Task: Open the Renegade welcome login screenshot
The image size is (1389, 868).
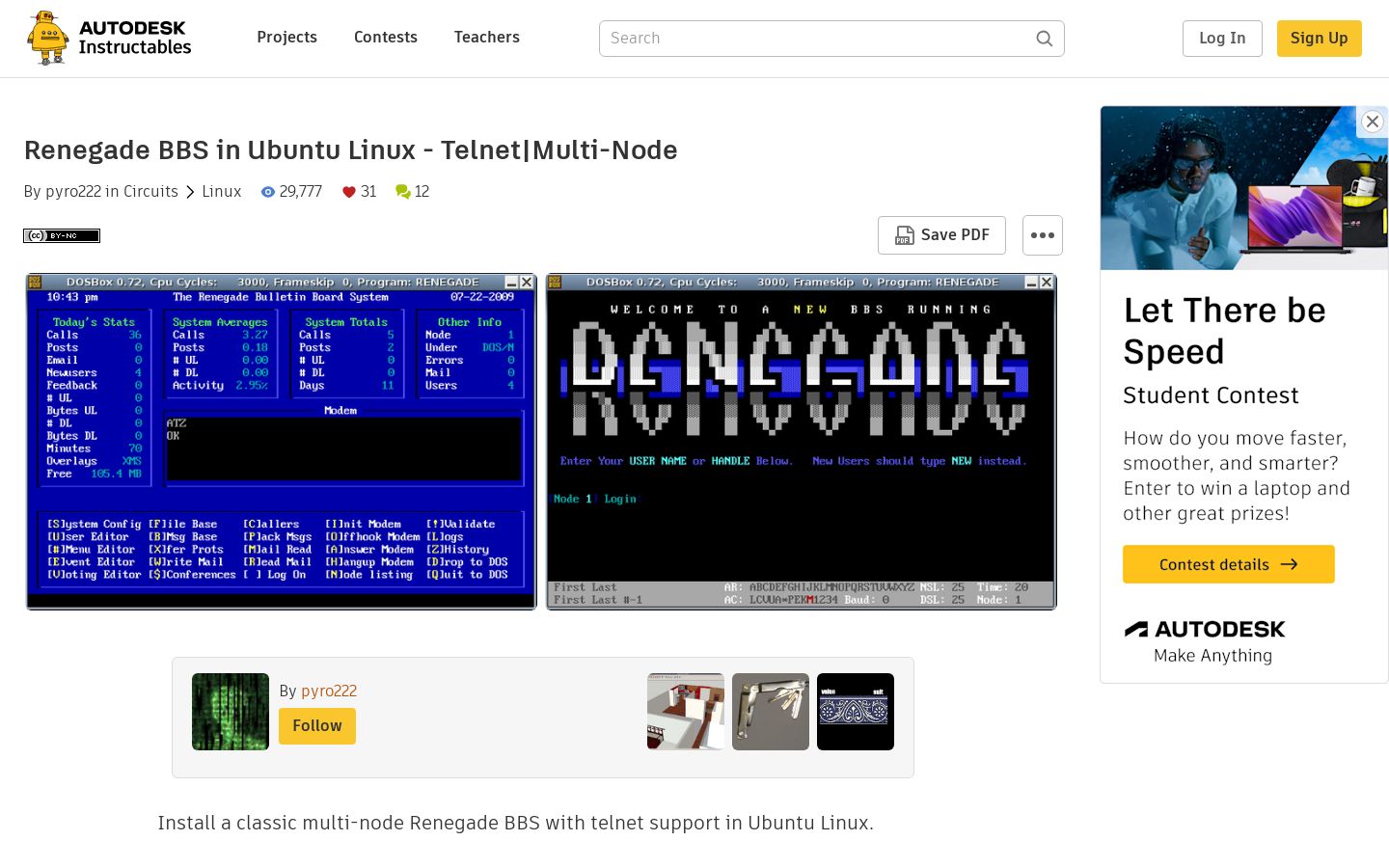Action: click(x=802, y=442)
